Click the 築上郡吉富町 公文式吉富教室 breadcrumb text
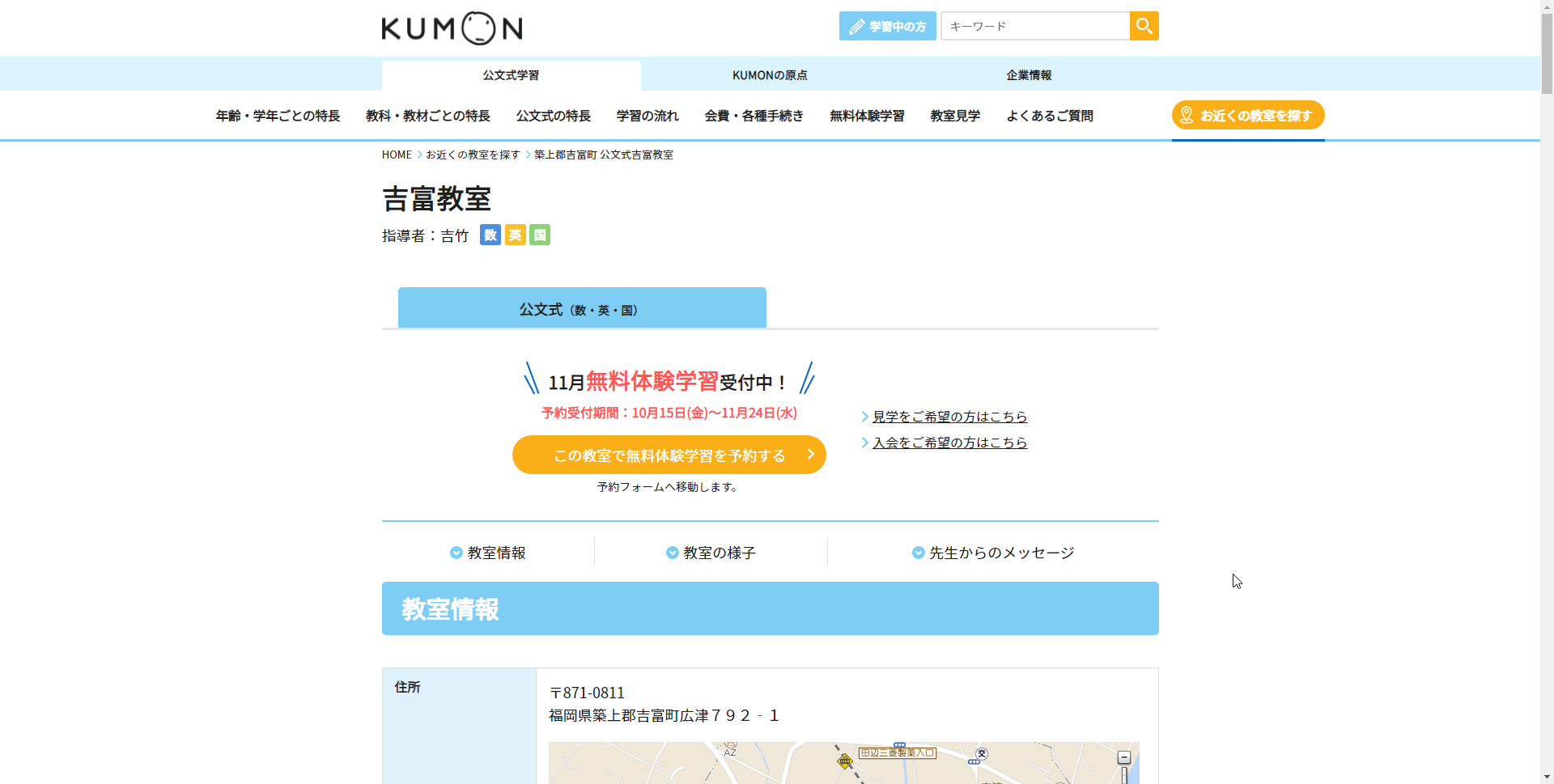This screenshot has height=784, width=1554. click(x=604, y=155)
